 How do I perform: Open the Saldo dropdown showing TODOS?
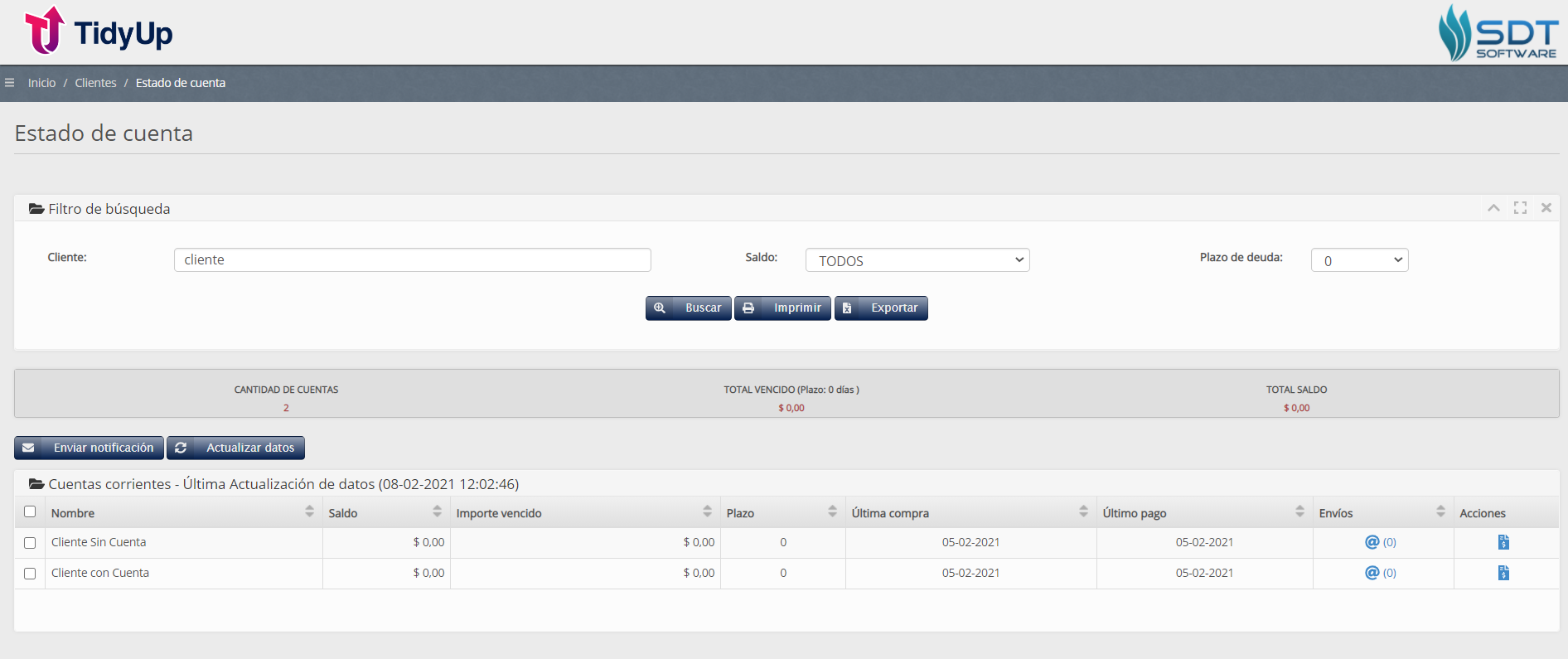pyautogui.click(x=917, y=260)
